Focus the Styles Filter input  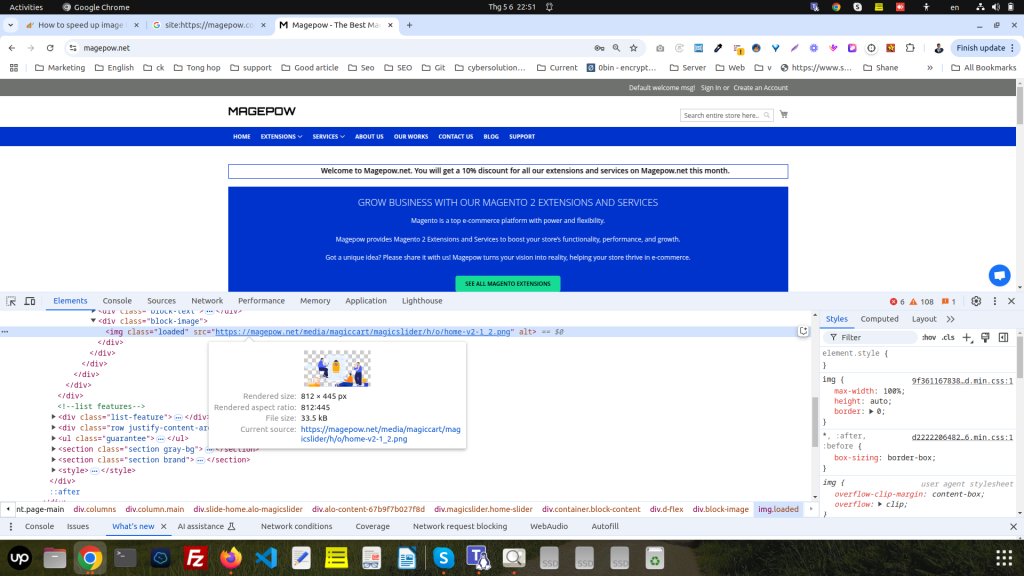pyautogui.click(x=871, y=338)
